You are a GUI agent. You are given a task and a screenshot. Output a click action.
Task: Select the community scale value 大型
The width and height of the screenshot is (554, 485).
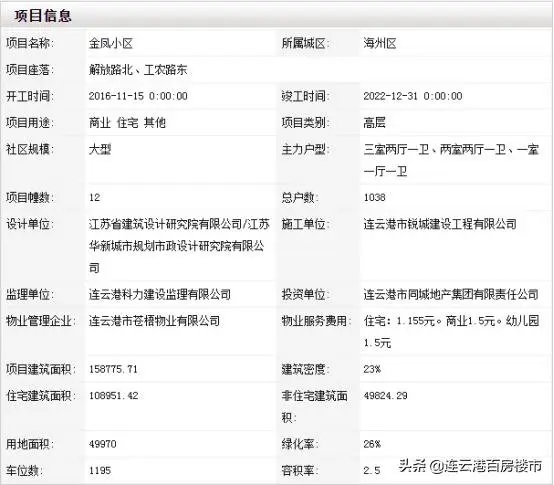(100, 149)
